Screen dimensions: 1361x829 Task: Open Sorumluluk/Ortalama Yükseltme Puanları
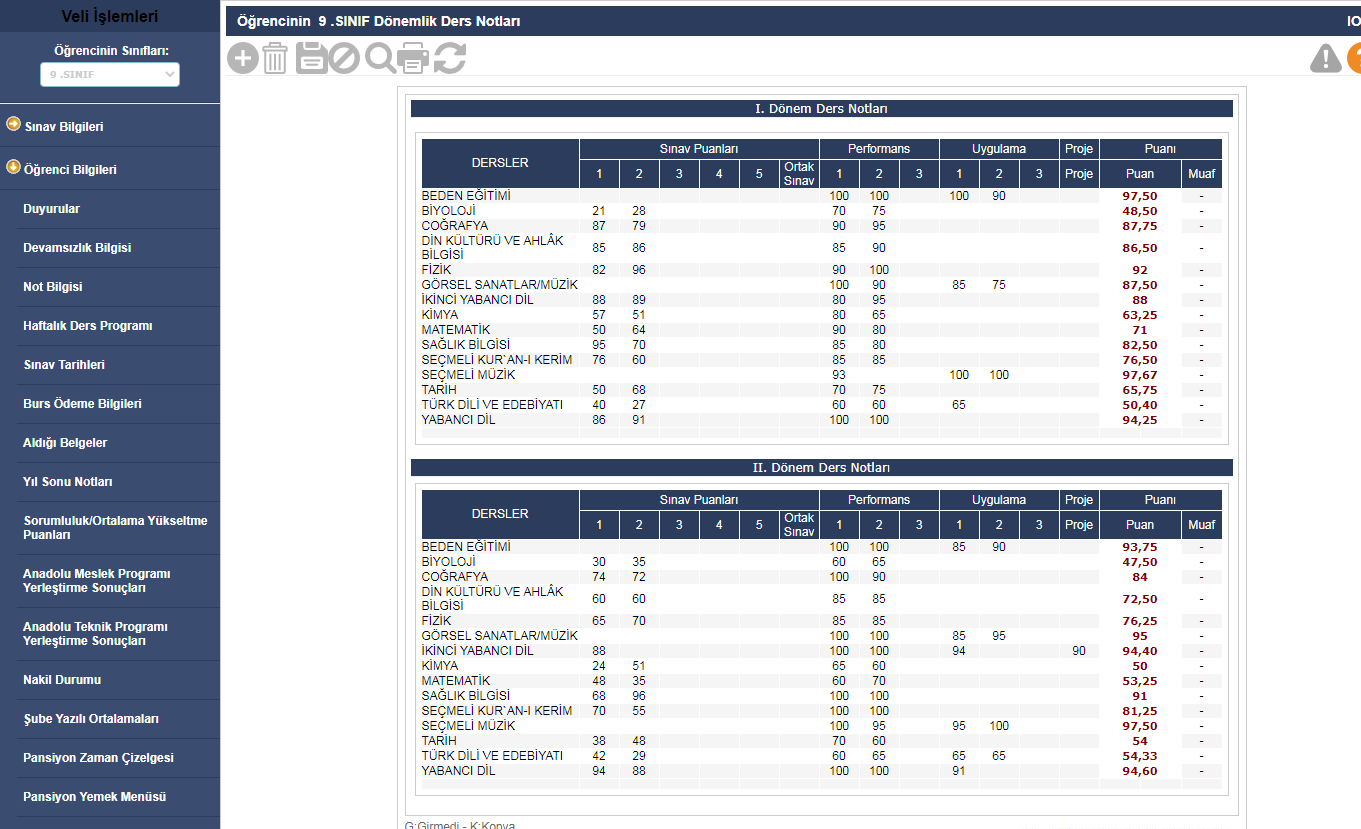(x=115, y=528)
